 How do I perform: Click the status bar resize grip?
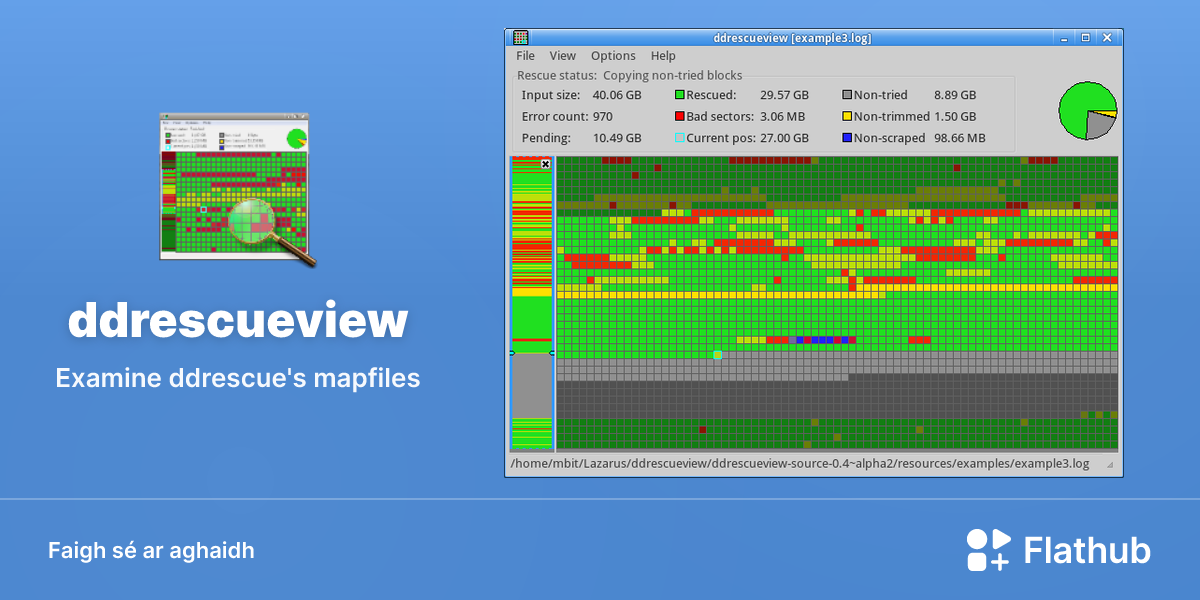1110,465
